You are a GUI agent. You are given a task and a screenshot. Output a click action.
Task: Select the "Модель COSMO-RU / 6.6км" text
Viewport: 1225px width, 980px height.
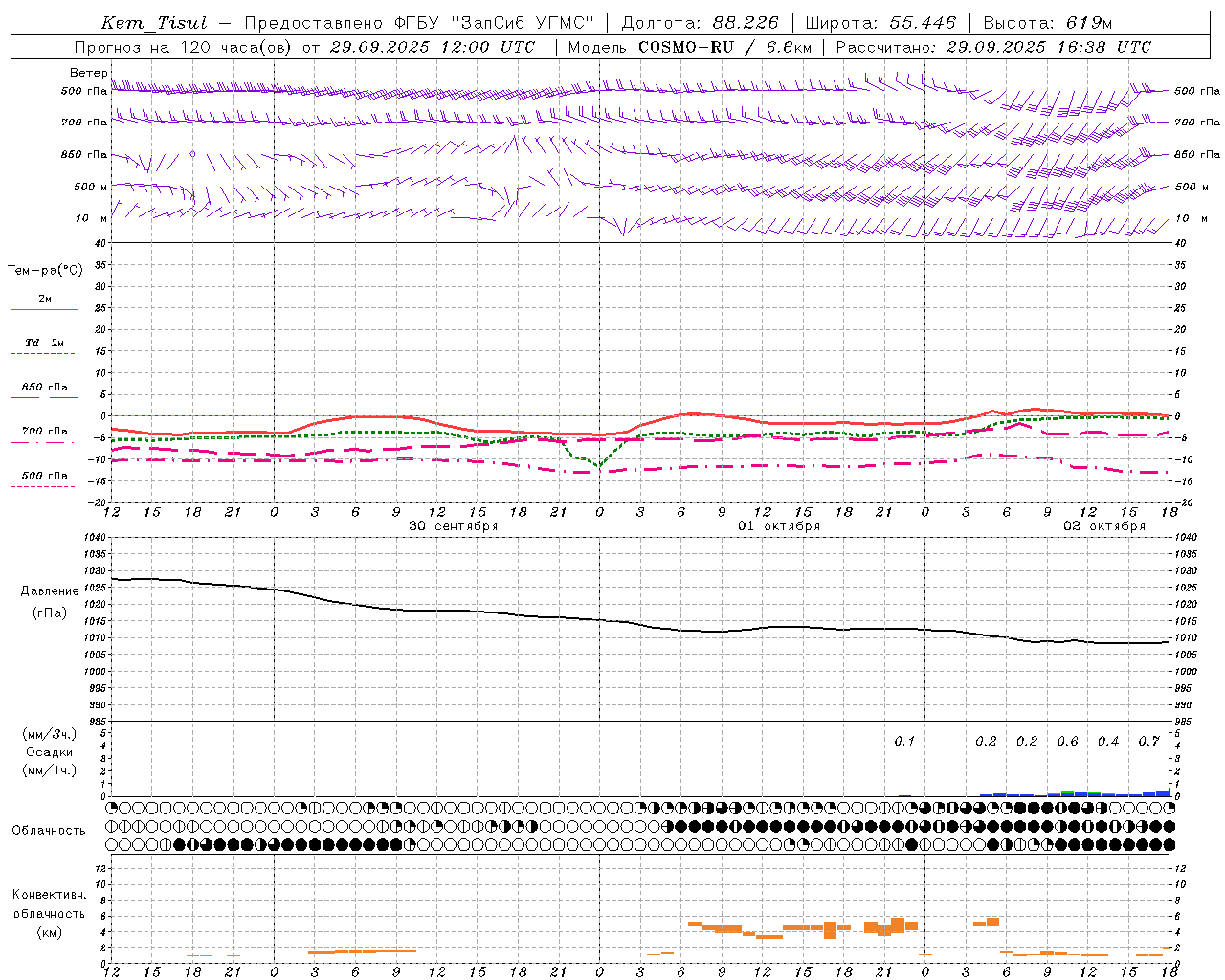pos(690,47)
